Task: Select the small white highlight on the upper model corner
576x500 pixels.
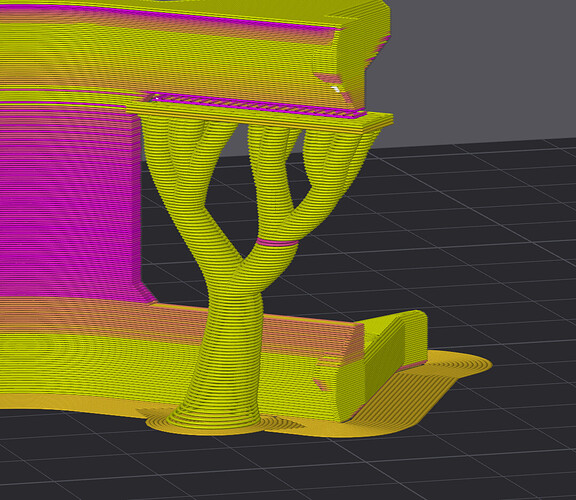Action: tap(336, 89)
